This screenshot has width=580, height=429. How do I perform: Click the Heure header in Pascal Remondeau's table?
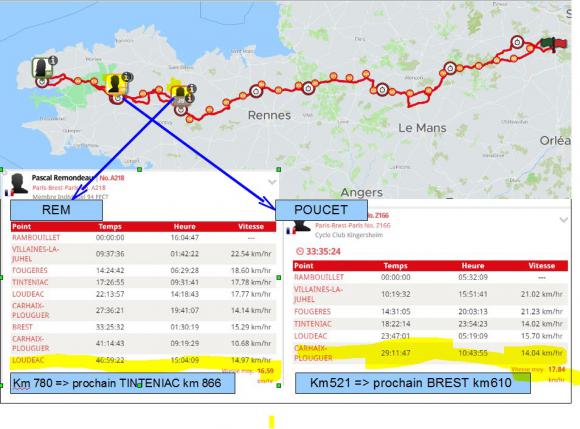(185, 226)
